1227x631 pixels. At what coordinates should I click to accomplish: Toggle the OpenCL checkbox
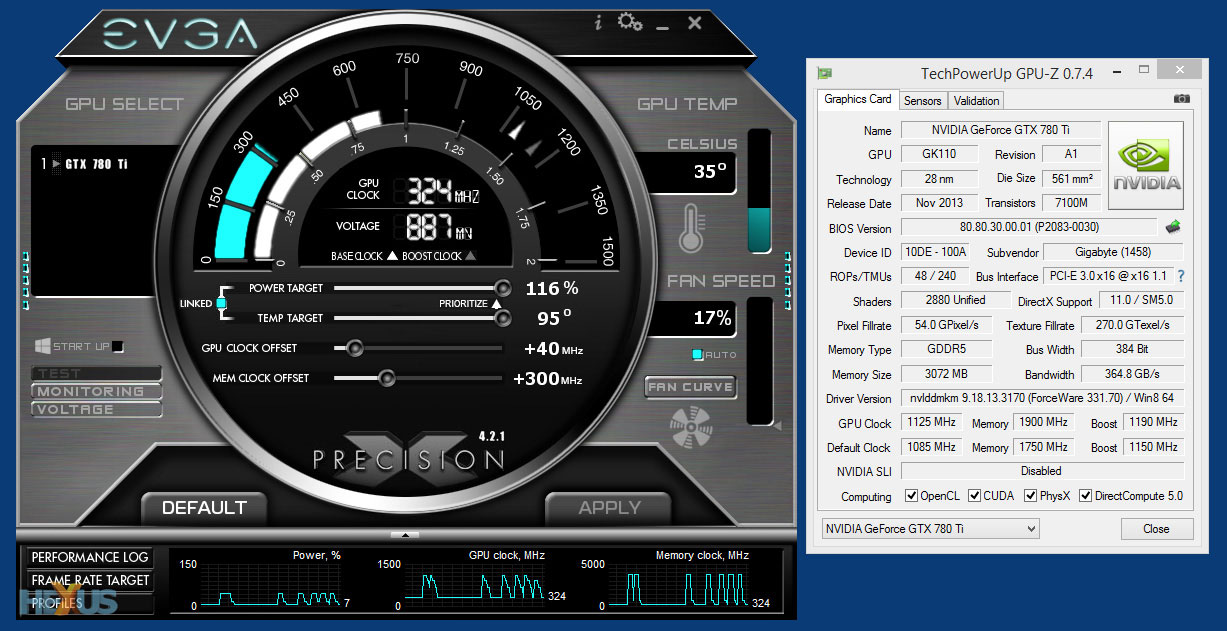pyautogui.click(x=911, y=496)
